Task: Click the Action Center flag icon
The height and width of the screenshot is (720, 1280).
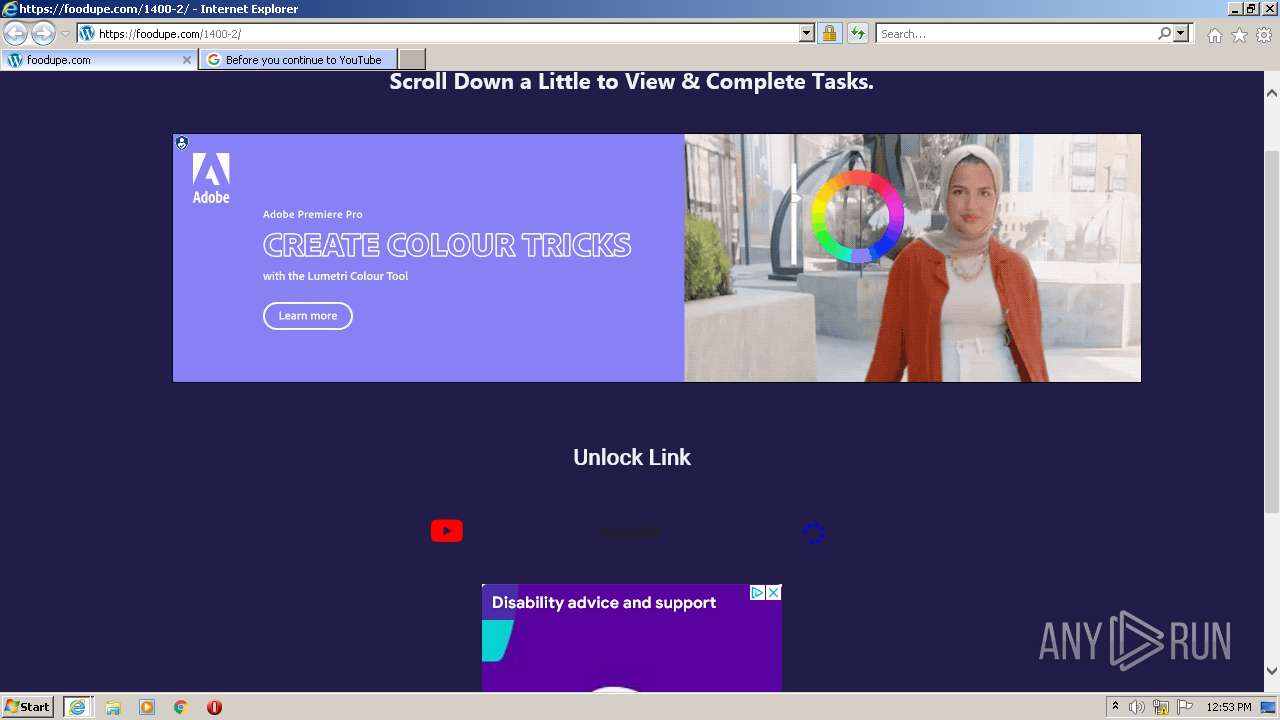Action: click(1185, 707)
